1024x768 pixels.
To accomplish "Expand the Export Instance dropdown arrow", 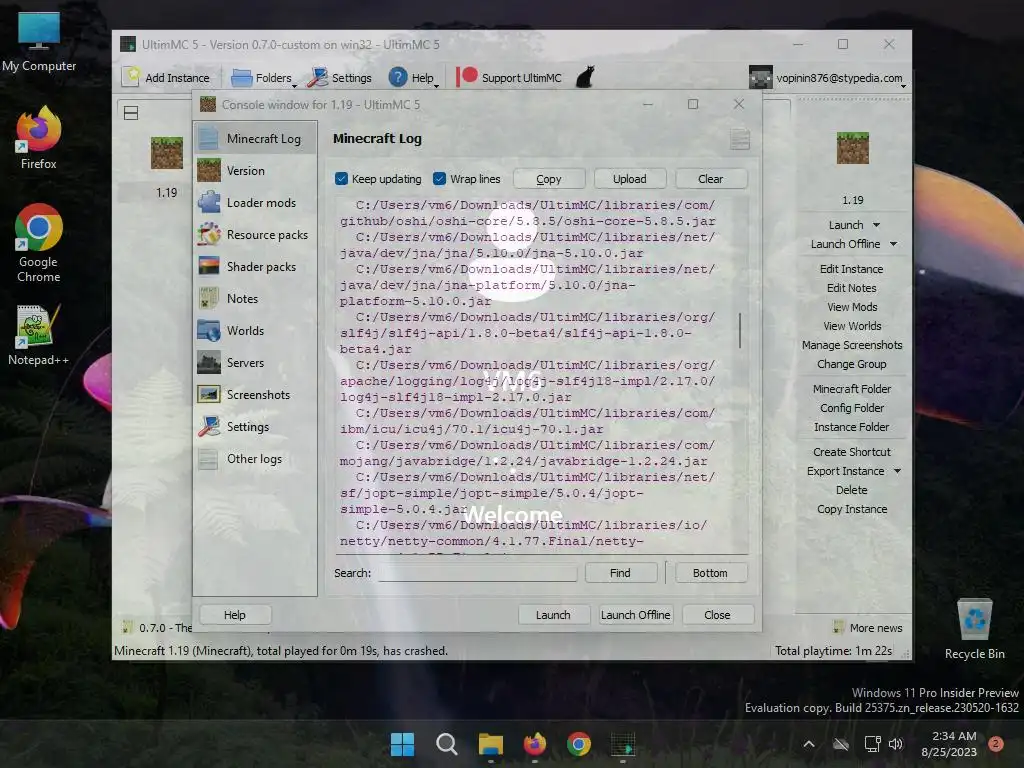I will click(897, 471).
